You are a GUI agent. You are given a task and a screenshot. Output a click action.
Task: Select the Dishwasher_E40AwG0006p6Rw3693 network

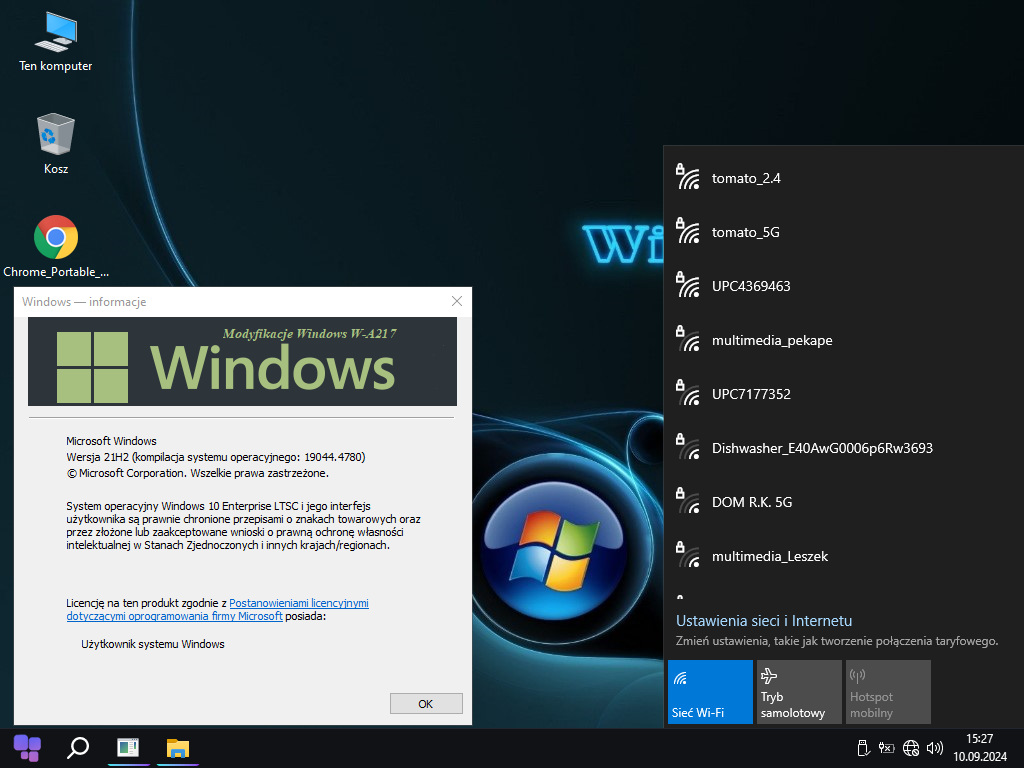coord(821,448)
